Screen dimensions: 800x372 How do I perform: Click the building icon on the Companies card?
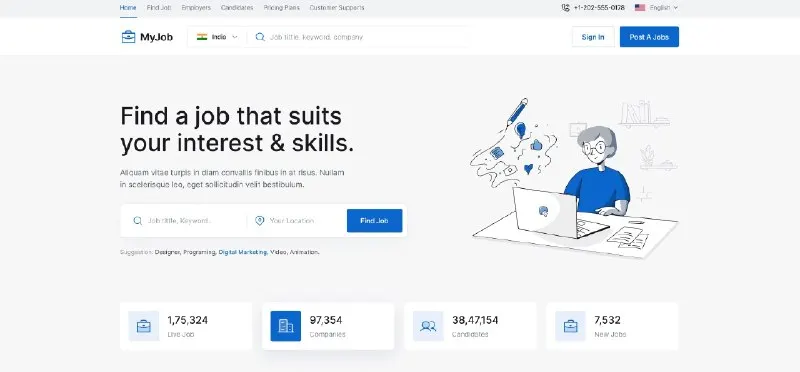pos(286,326)
